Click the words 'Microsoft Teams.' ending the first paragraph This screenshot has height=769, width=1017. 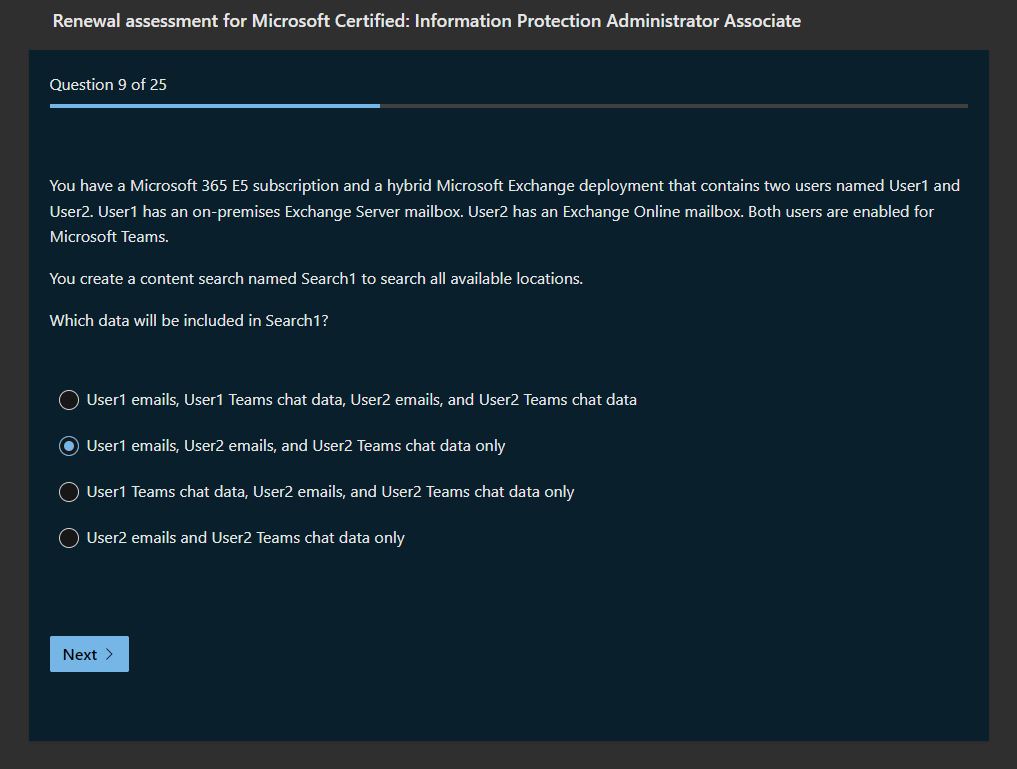(x=109, y=237)
